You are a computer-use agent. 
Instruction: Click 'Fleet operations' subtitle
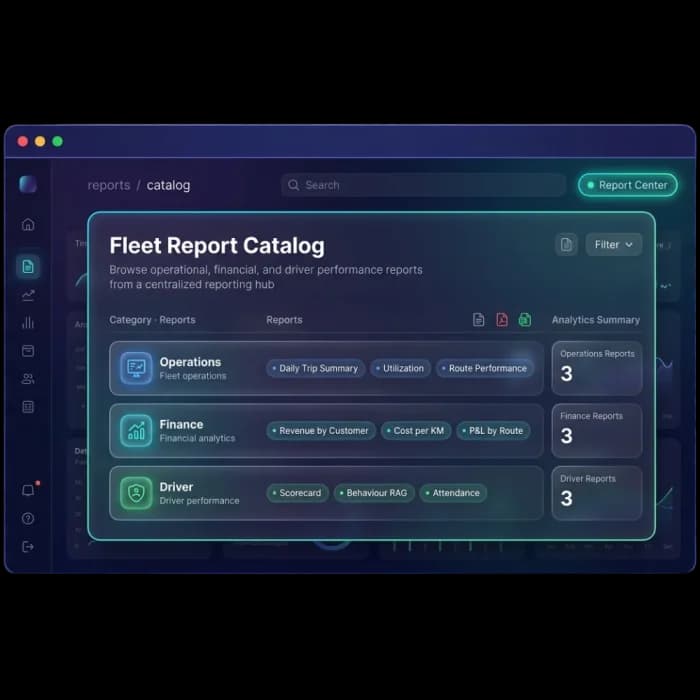point(193,376)
